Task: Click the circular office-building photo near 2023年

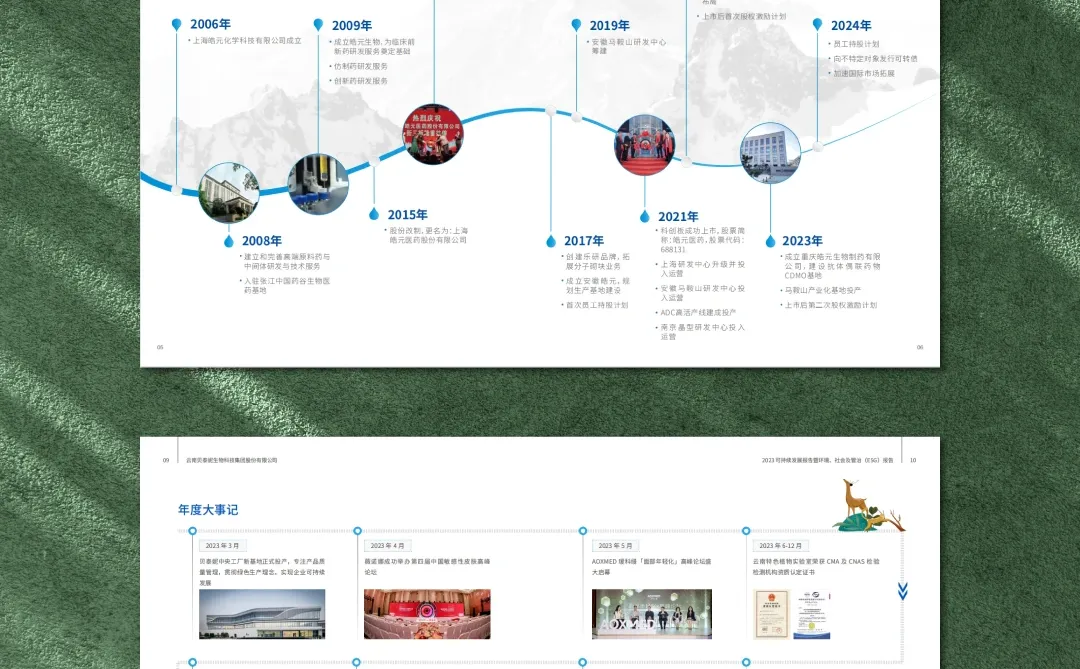Action: point(770,155)
